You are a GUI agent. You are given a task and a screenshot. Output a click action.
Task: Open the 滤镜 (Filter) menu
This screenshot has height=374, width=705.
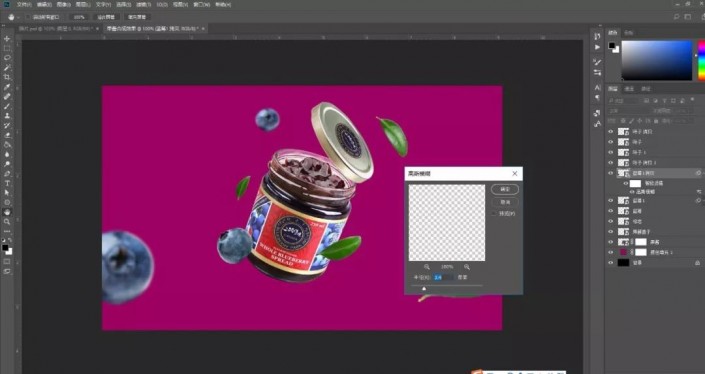pos(144,4)
